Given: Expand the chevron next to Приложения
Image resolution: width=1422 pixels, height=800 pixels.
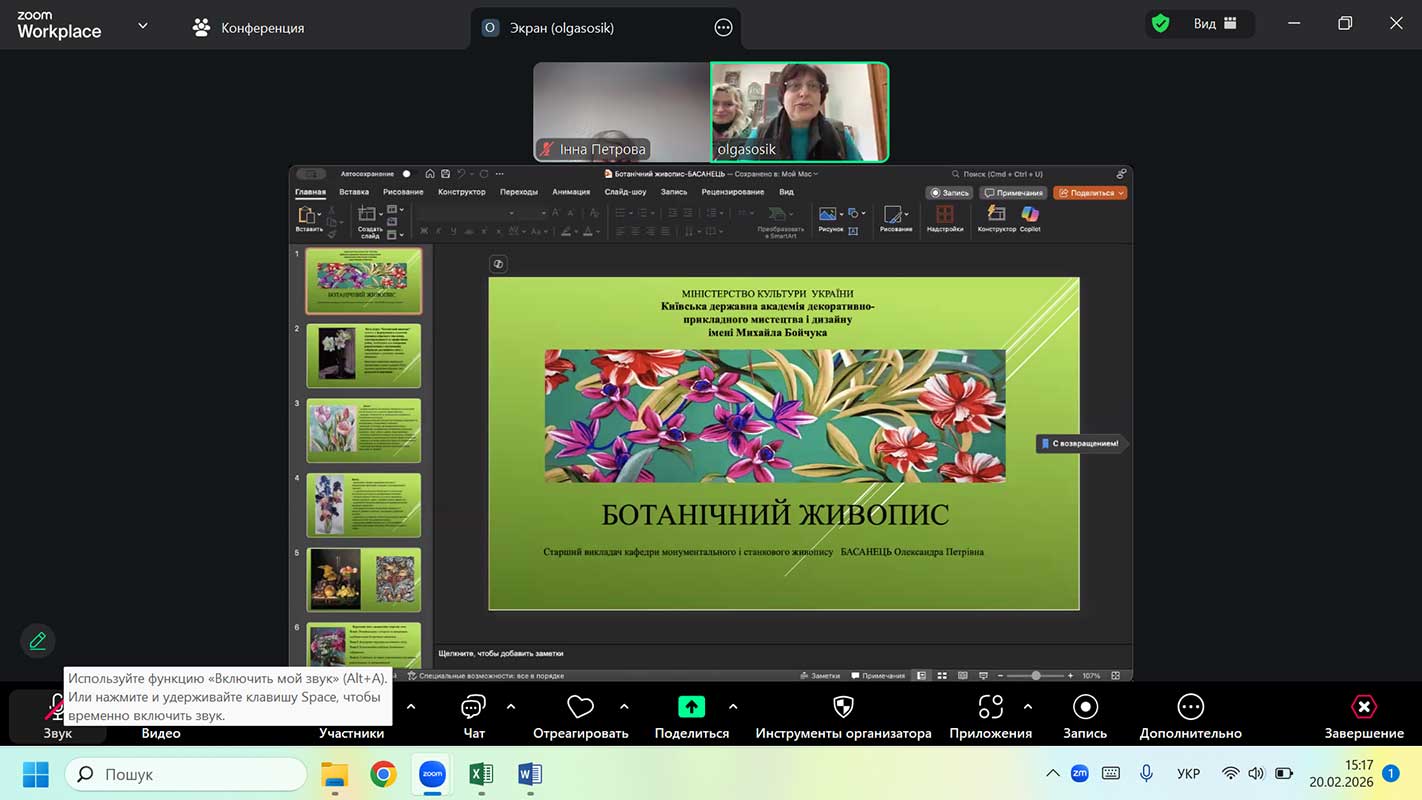Looking at the screenshot, I should (1028, 707).
